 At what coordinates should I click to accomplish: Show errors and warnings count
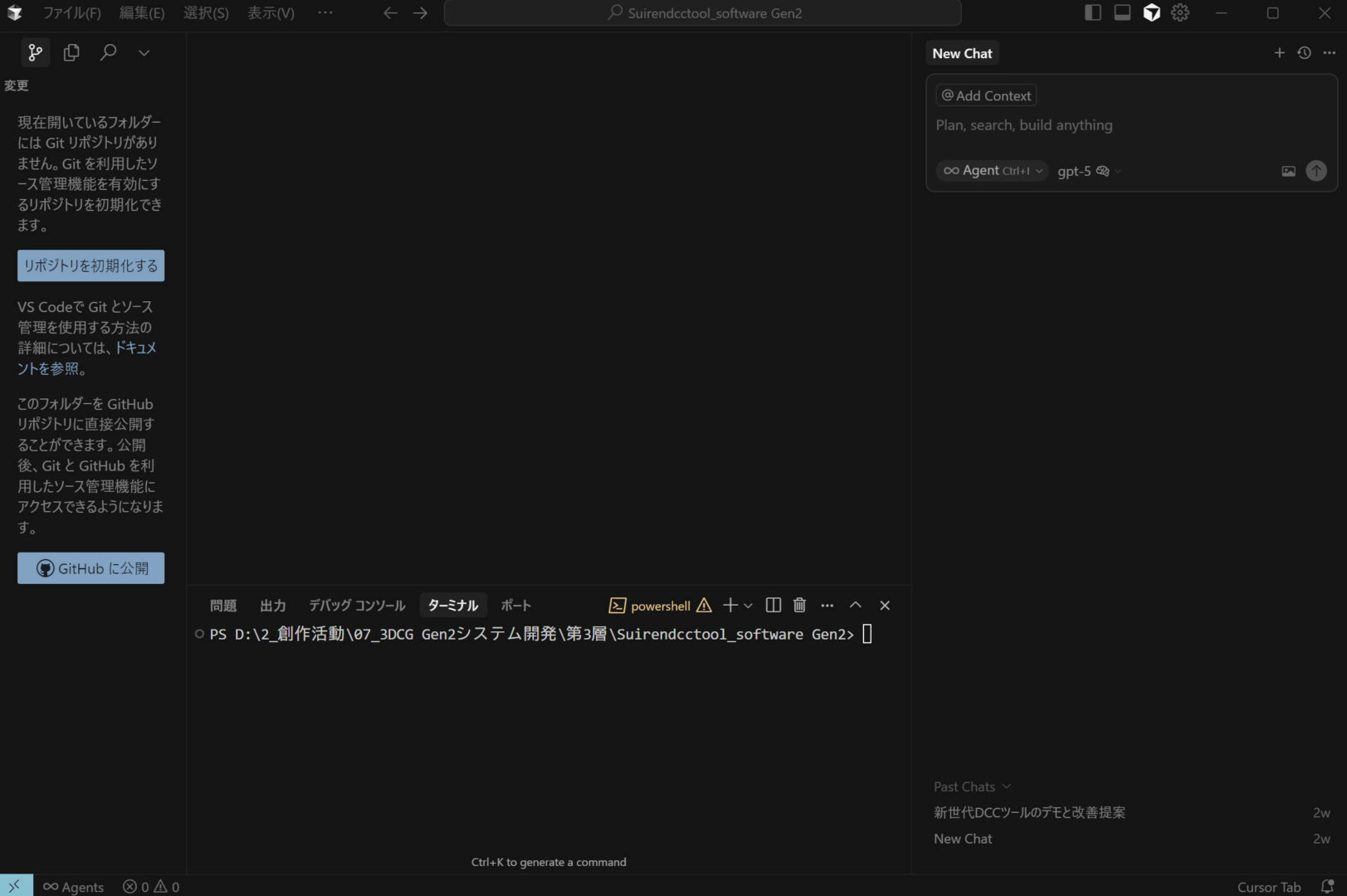pyautogui.click(x=151, y=886)
